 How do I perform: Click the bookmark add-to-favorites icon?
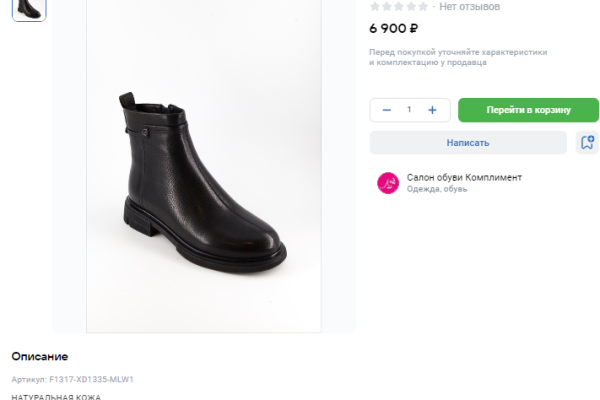587,143
